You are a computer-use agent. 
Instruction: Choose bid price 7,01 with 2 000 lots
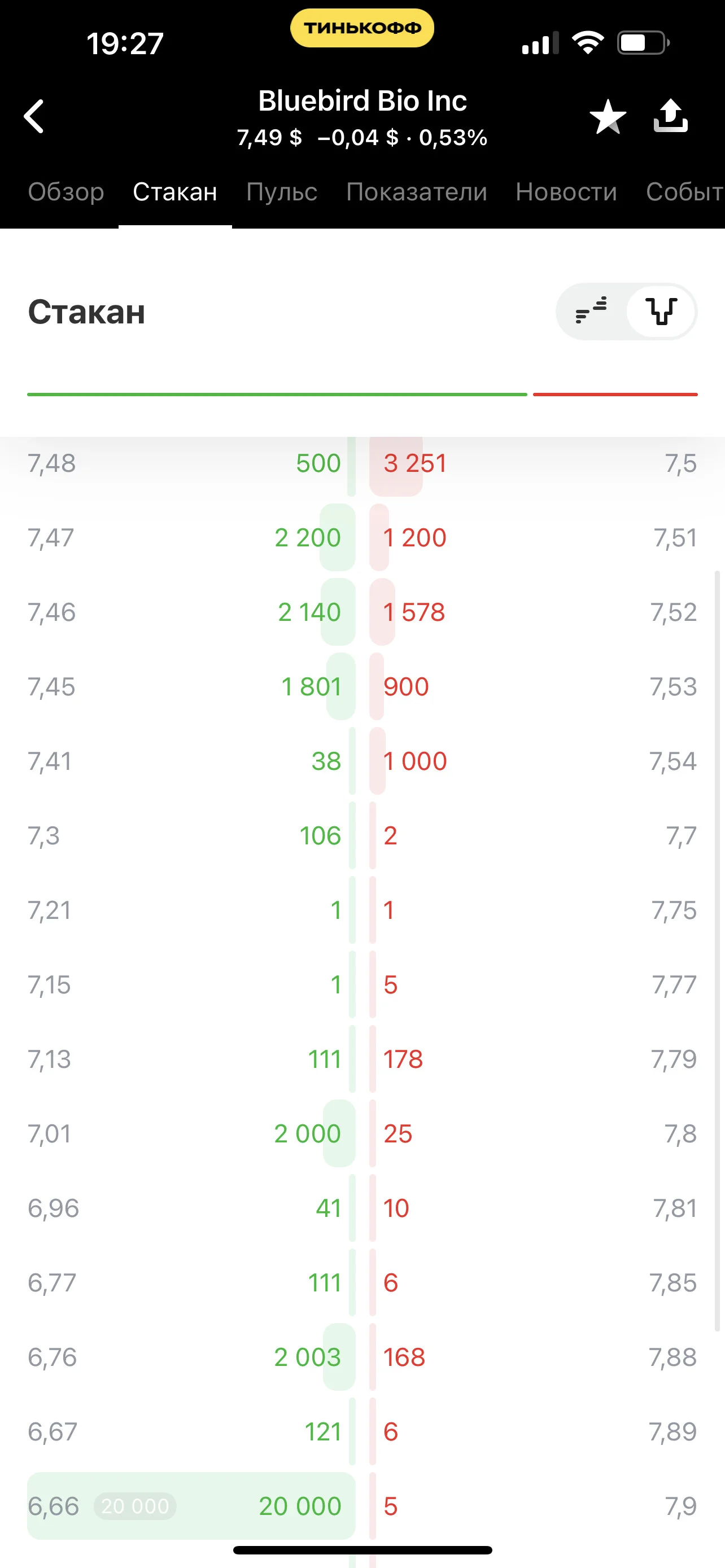point(191,1133)
